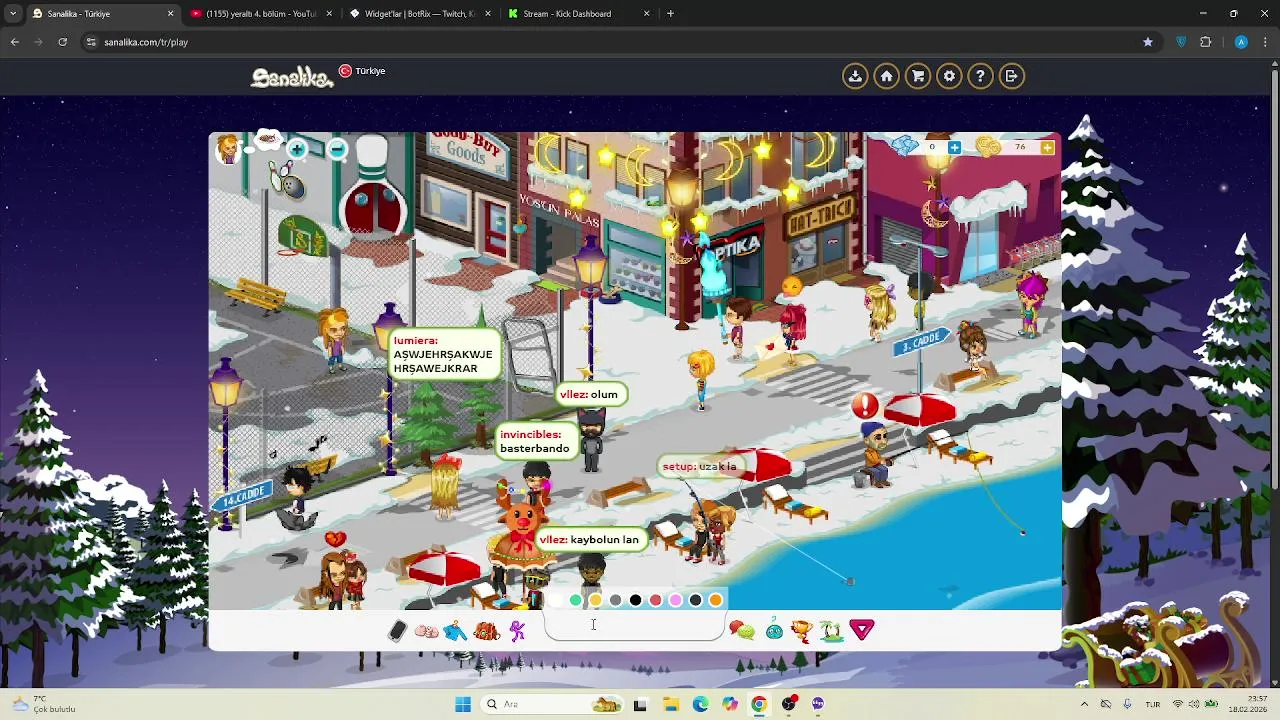The image size is (1280, 720).
Task: Open the Türkiye region selector
Action: [362, 71]
